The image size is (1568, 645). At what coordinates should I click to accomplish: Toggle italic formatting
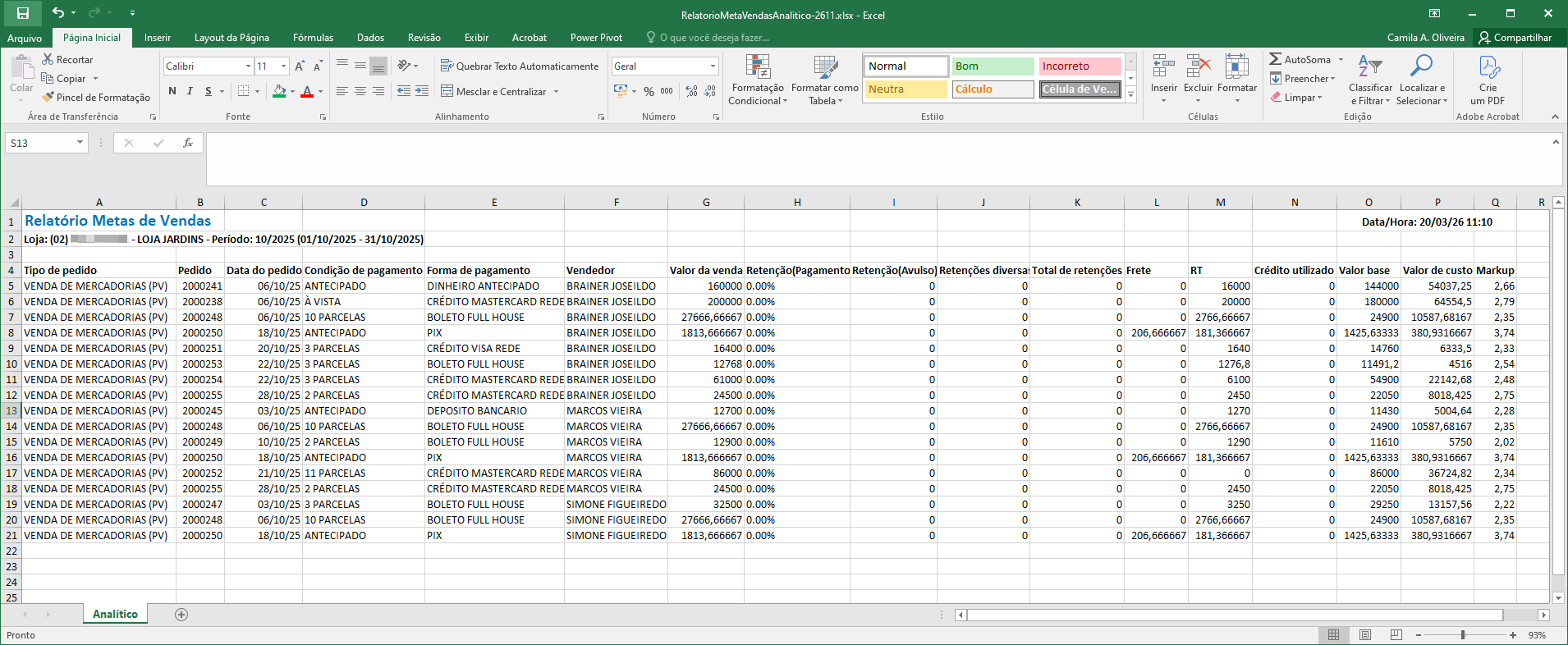click(x=190, y=91)
